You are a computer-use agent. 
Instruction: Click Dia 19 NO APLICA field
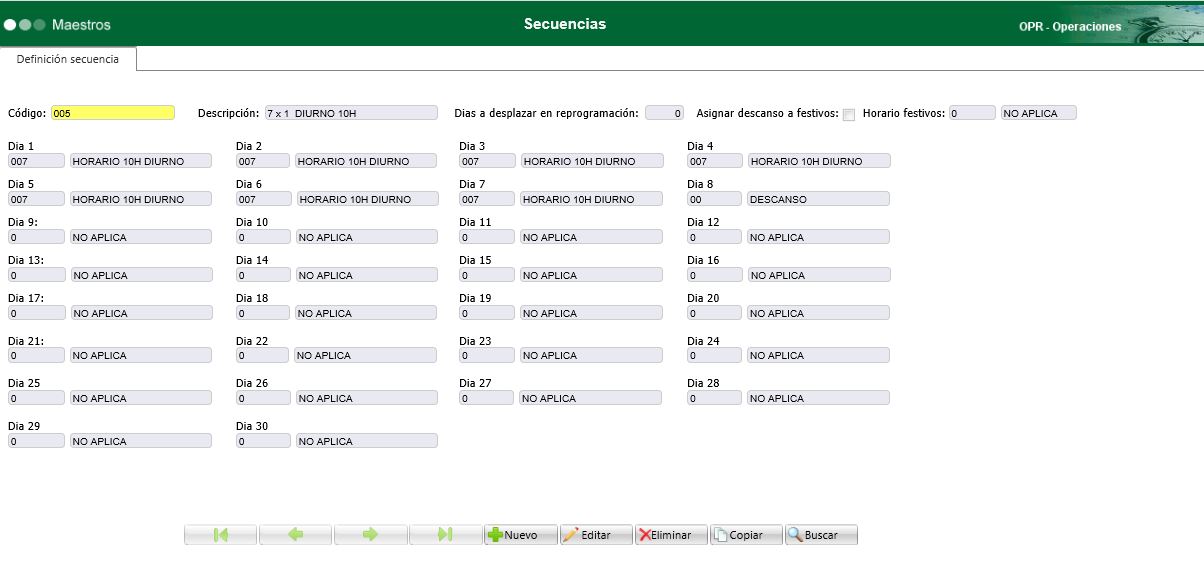click(x=592, y=313)
